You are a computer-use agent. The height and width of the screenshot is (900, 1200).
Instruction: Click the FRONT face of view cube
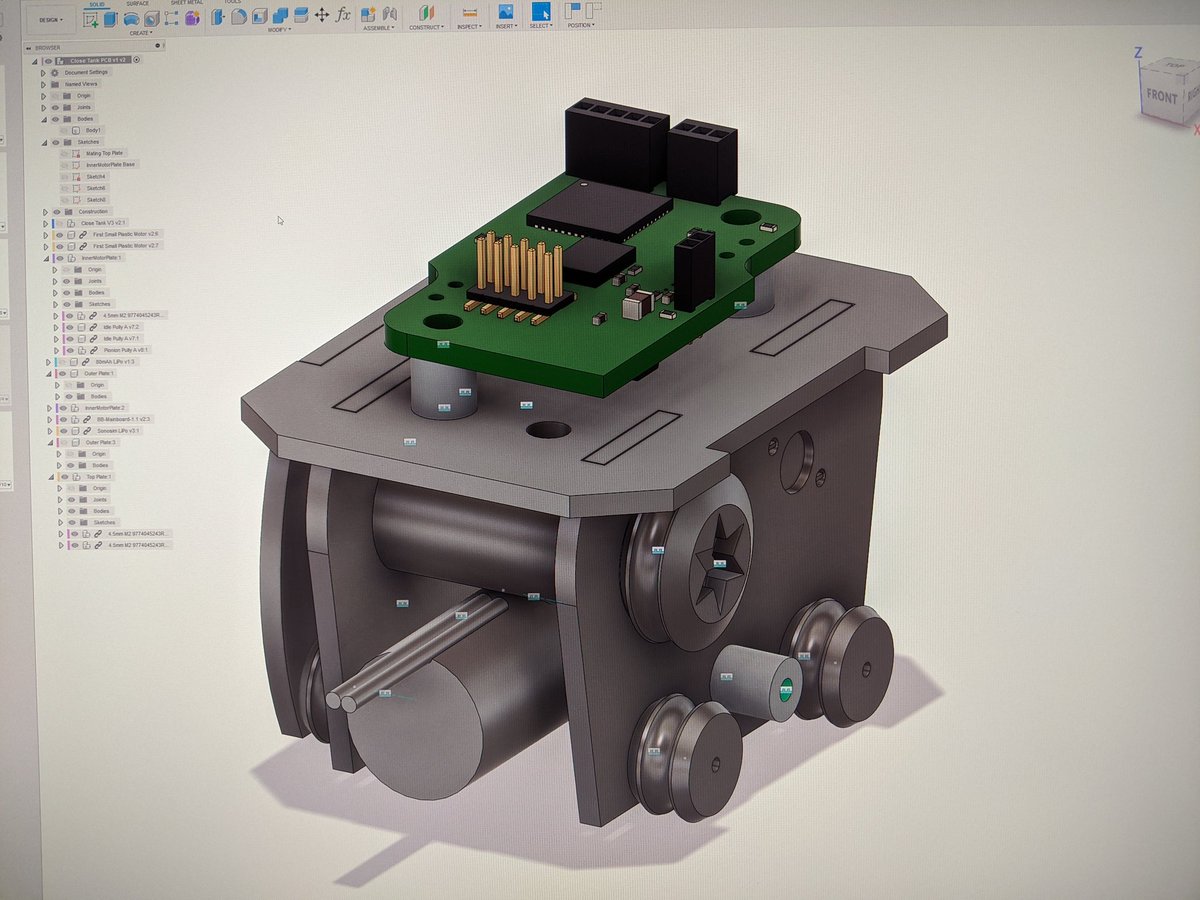tap(1161, 96)
